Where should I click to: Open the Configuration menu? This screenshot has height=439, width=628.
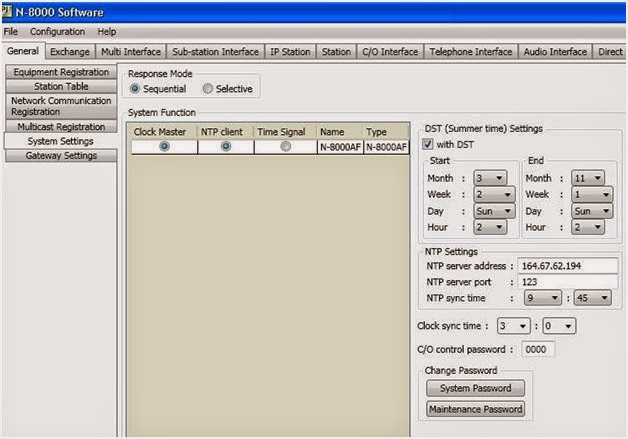click(57, 32)
